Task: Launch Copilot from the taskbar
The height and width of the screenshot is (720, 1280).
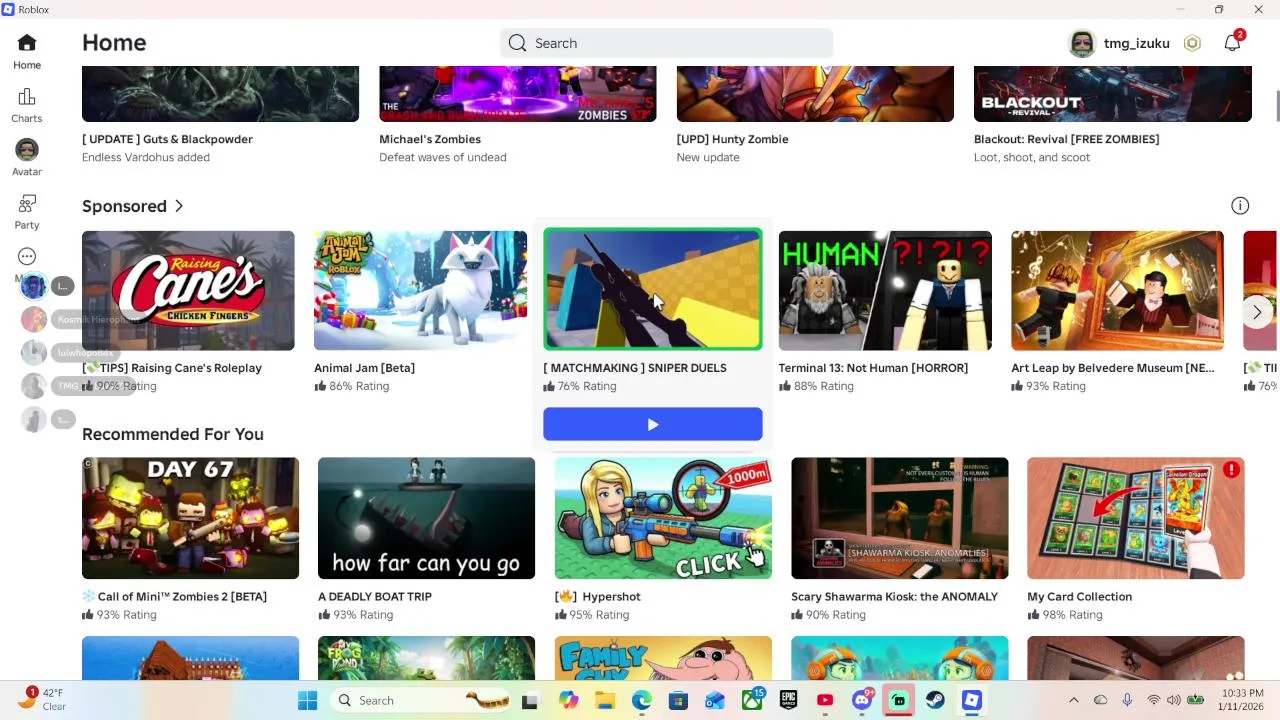Action: click(569, 700)
